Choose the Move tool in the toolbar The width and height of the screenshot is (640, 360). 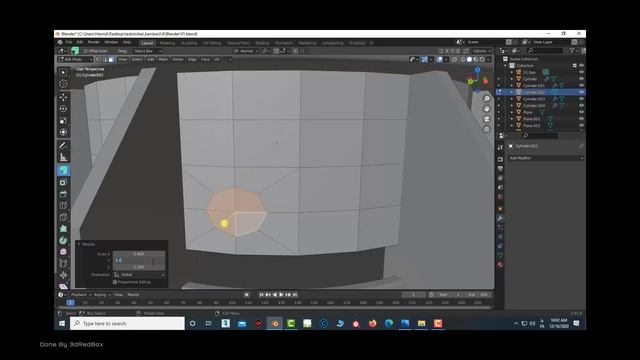[x=63, y=97]
